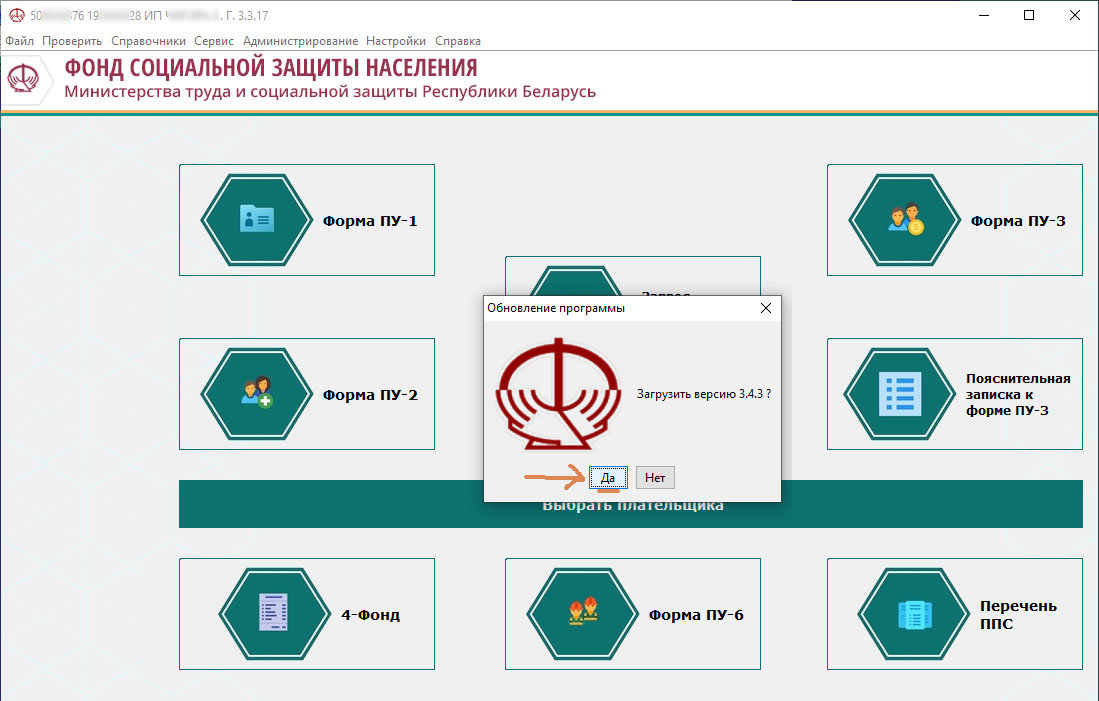Click the Загрузить версию 3.4.3 message text
Screen dimensions: 1099x701
(x=704, y=394)
